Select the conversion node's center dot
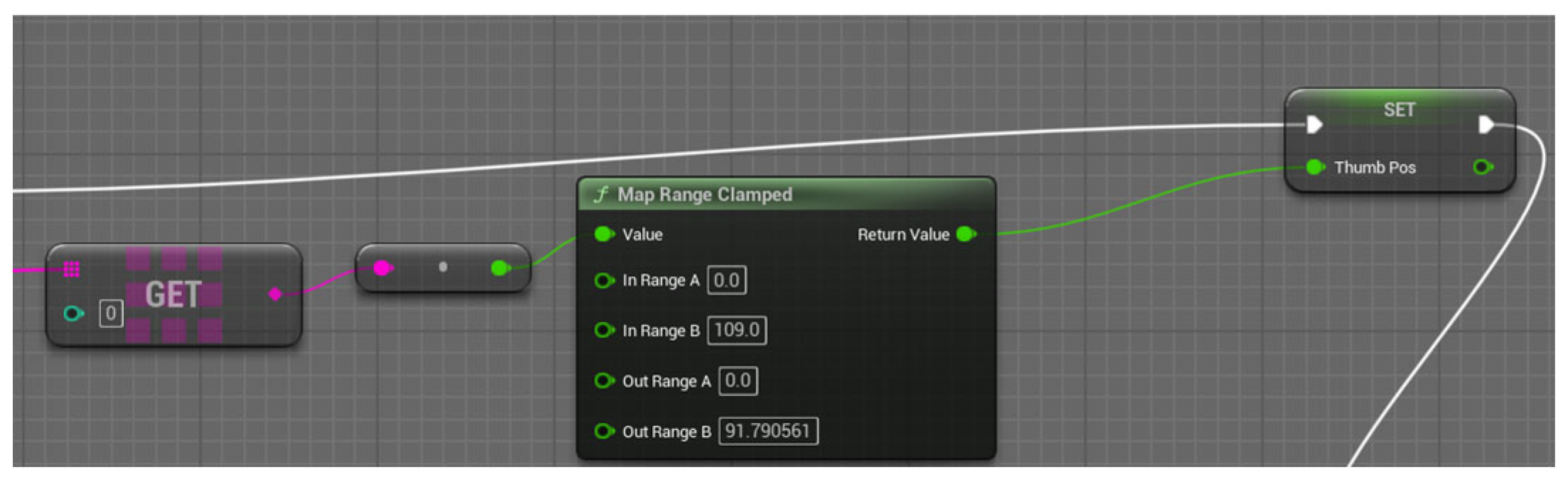 [443, 268]
